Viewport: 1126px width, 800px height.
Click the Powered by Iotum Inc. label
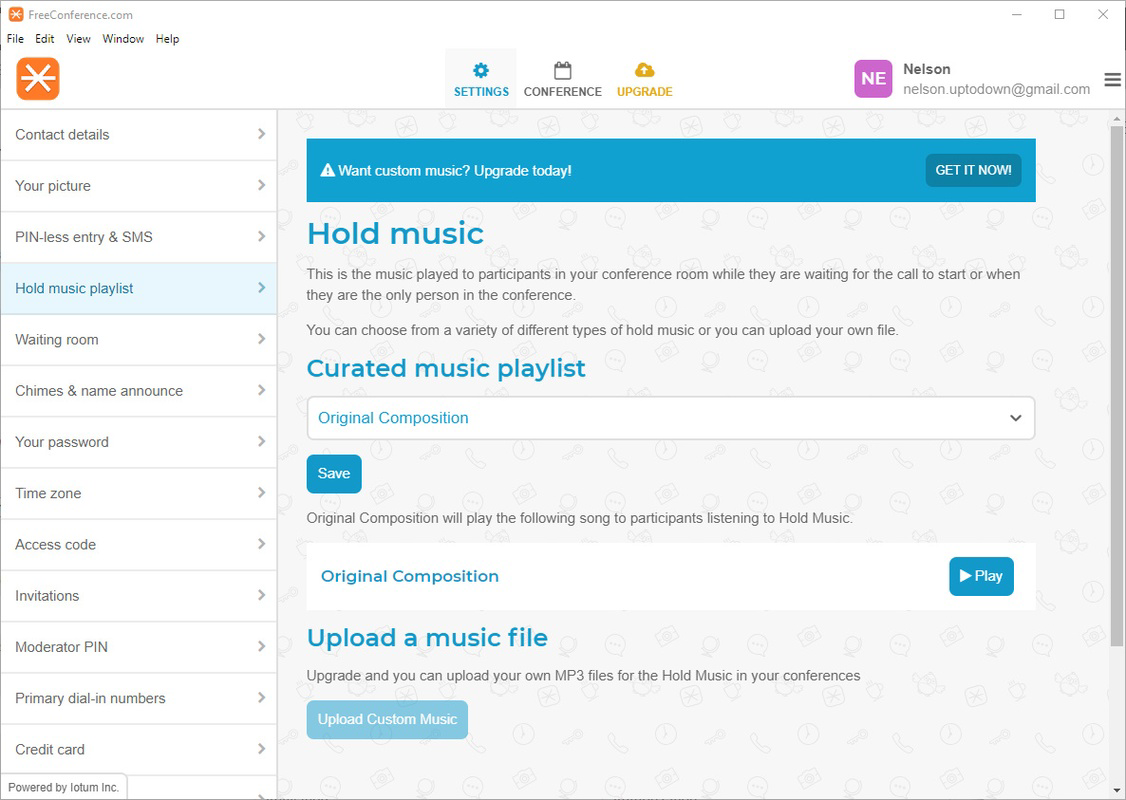click(64, 787)
